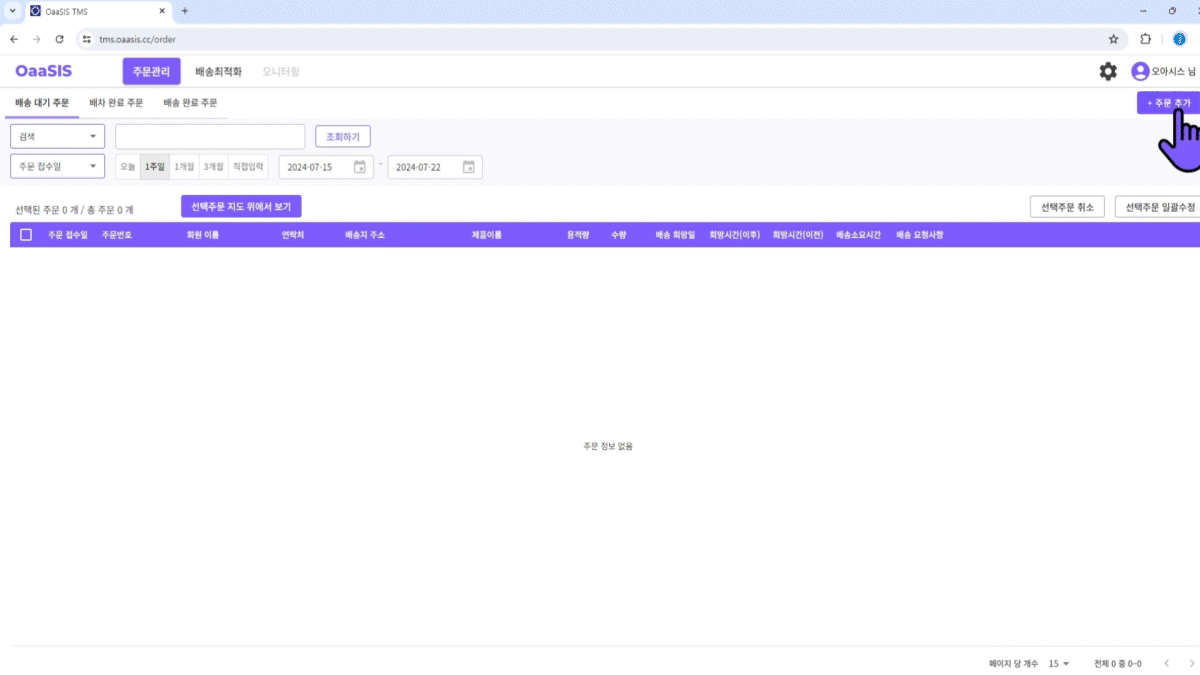
Task: Reload the page with the browser refresh icon
Action: 59,39
